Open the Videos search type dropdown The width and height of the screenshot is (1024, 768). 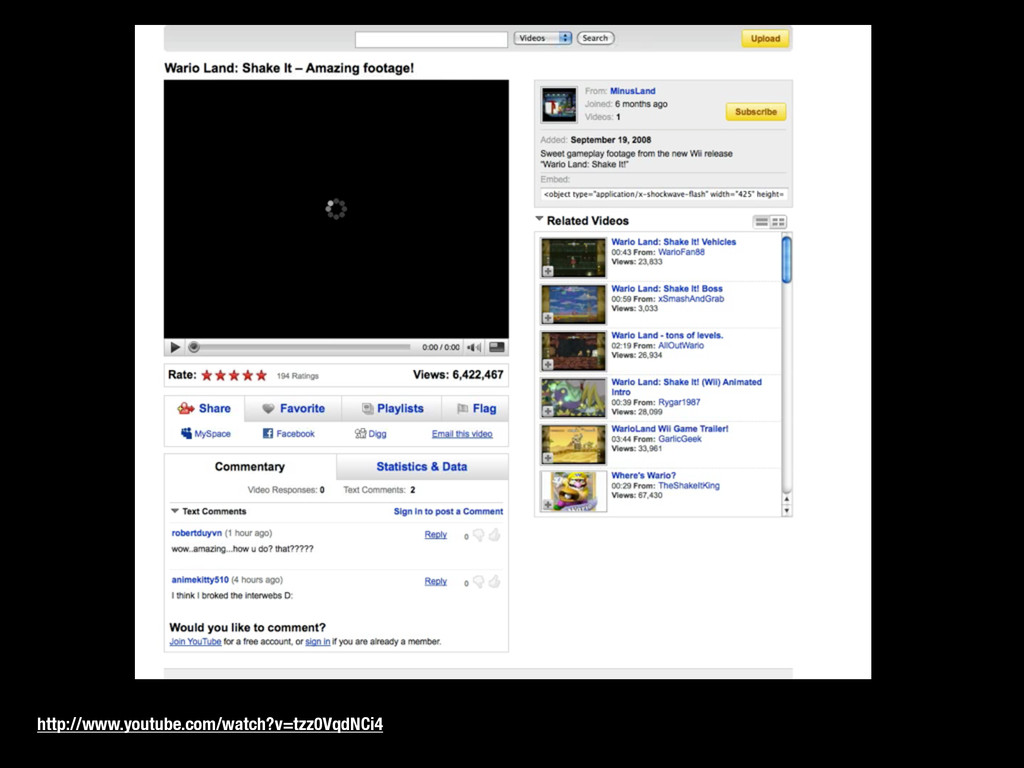coord(543,38)
